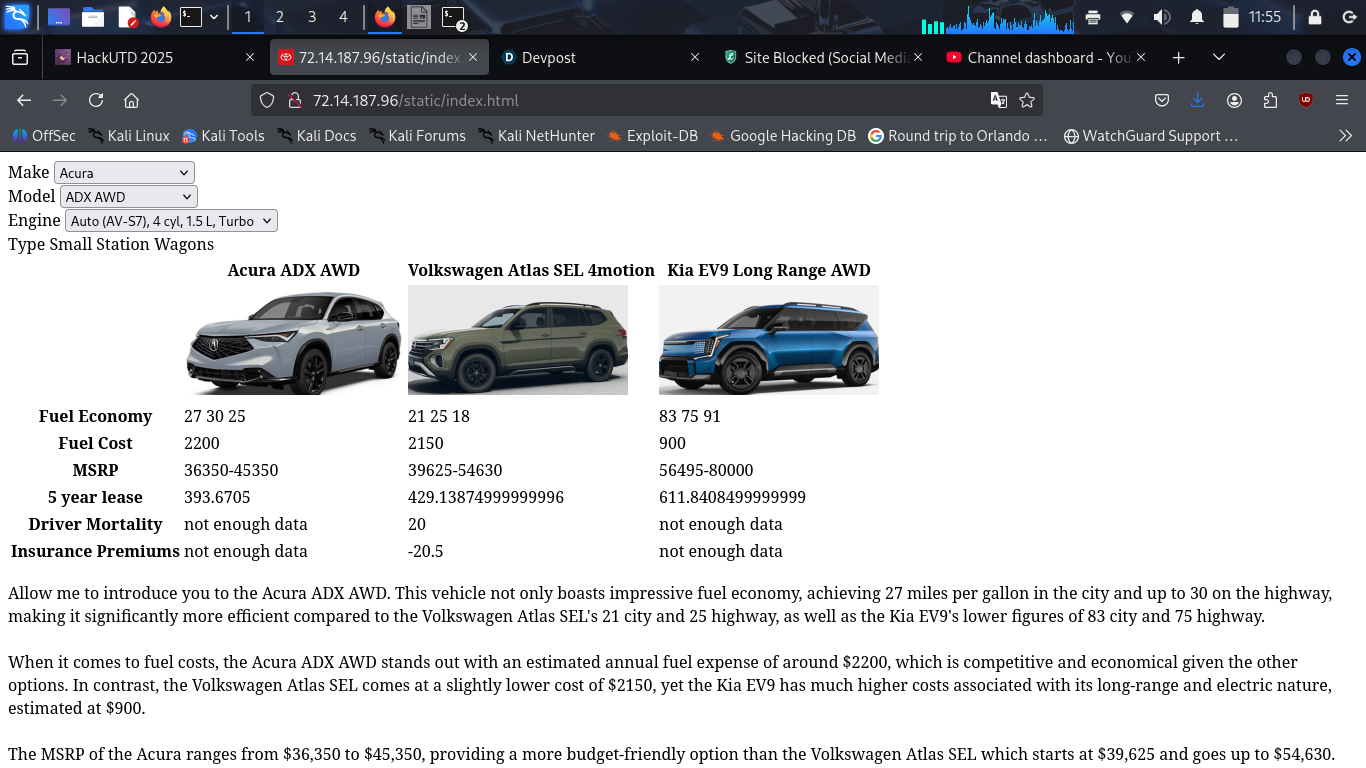The height and width of the screenshot is (768, 1366).
Task: Open the Wi-Fi network tray icon
Action: pos(1127,17)
